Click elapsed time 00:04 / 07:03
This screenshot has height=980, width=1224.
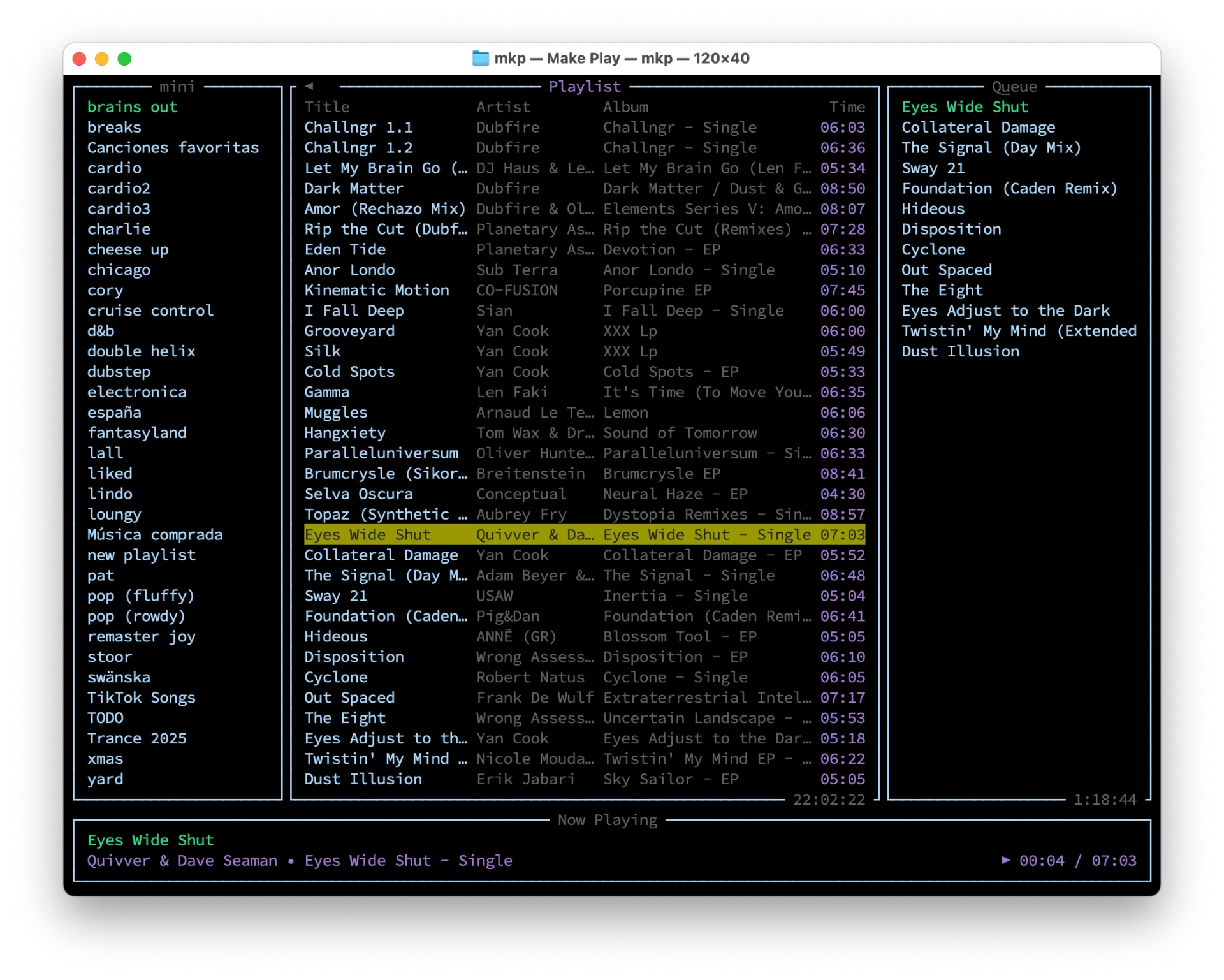pos(1077,860)
